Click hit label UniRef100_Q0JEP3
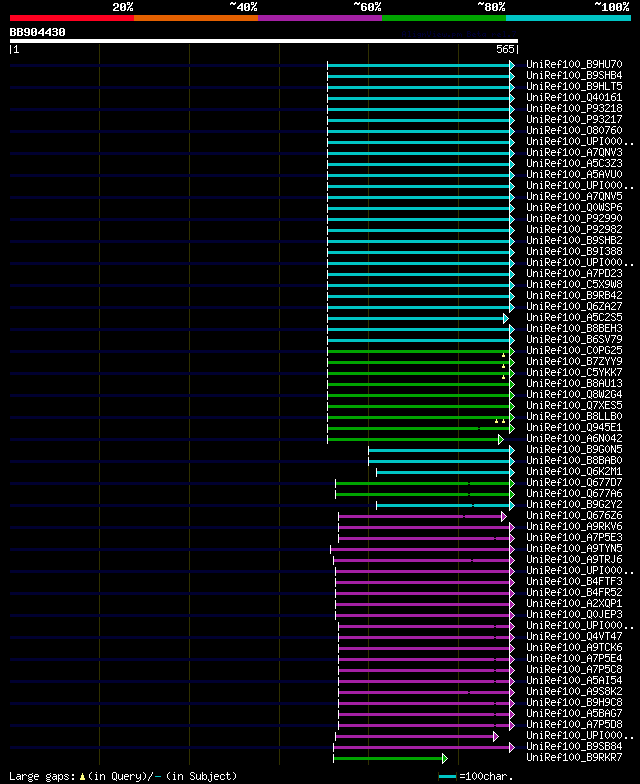The image size is (640, 784). tap(574, 614)
